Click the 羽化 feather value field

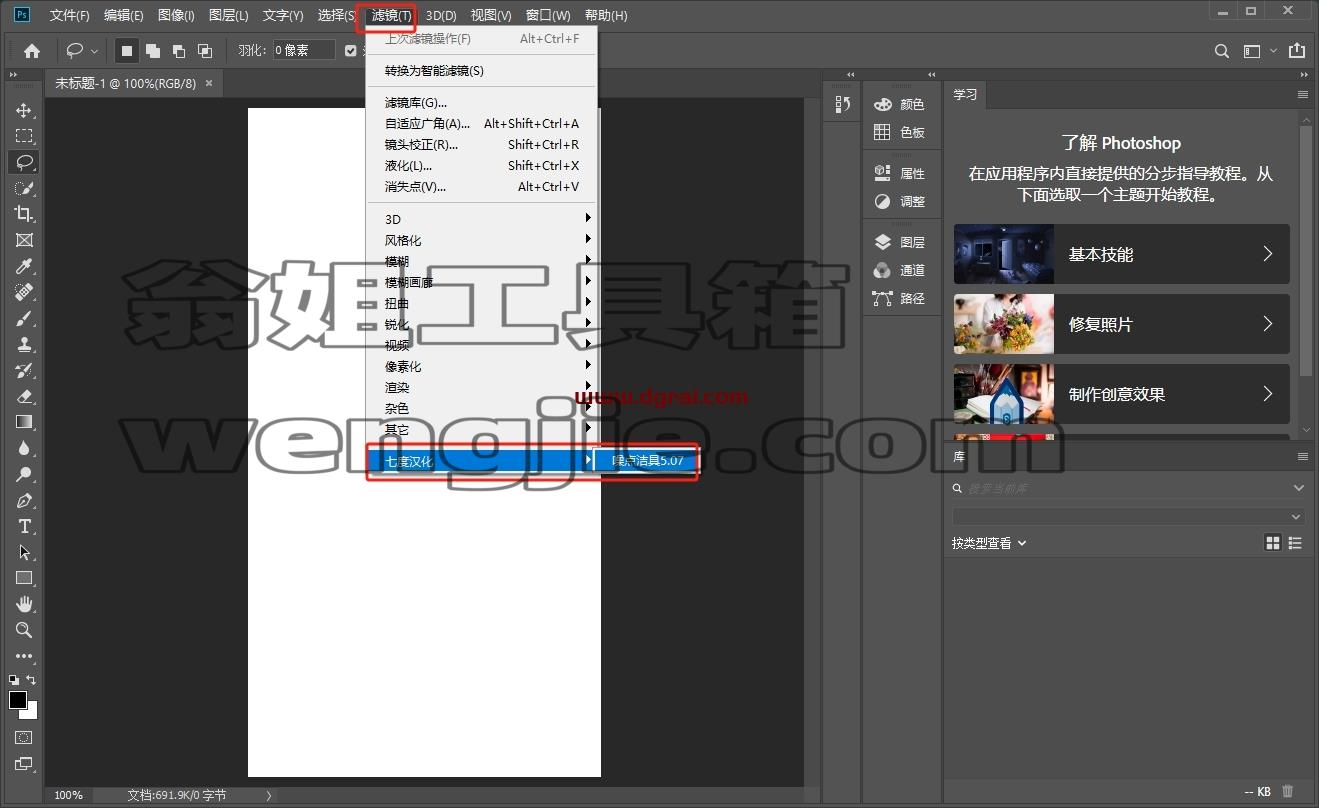pyautogui.click(x=305, y=50)
